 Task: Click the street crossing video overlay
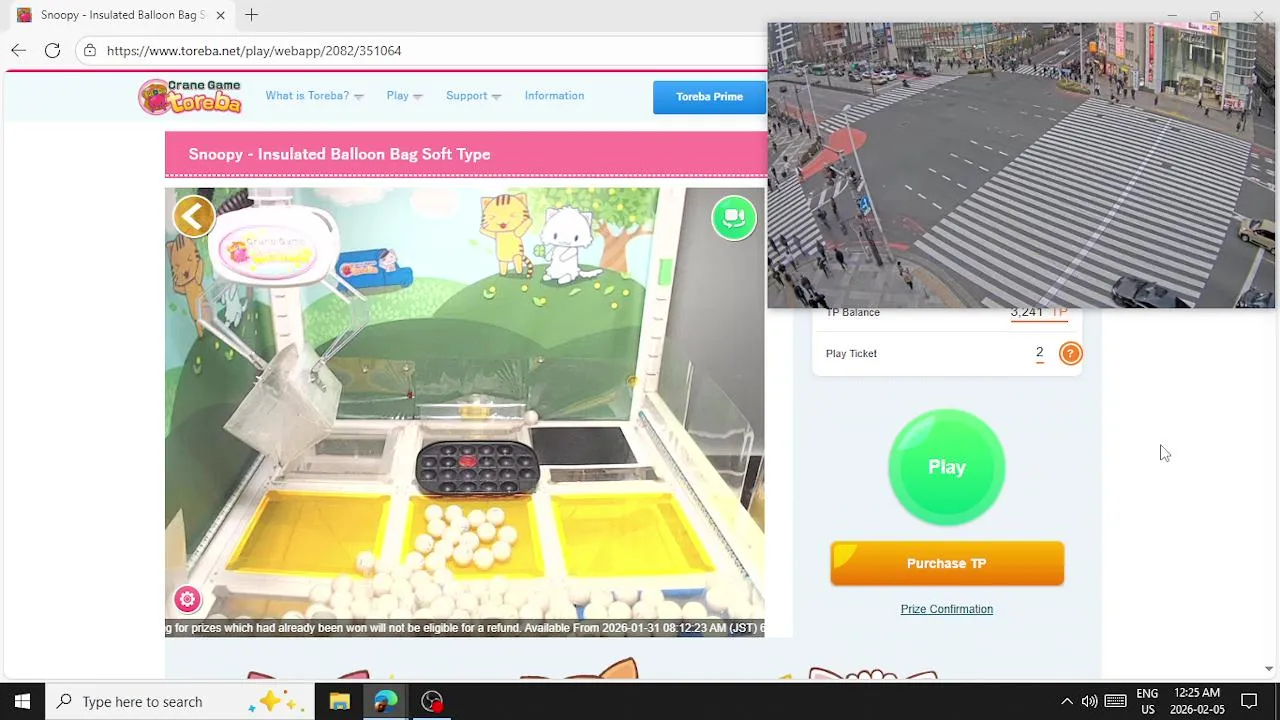1021,165
